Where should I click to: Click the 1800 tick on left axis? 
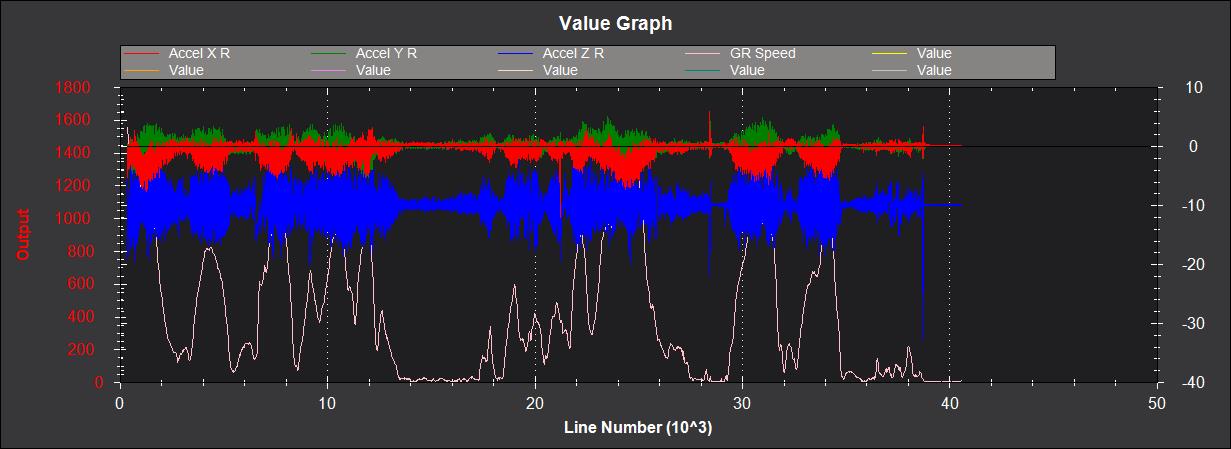point(100,88)
